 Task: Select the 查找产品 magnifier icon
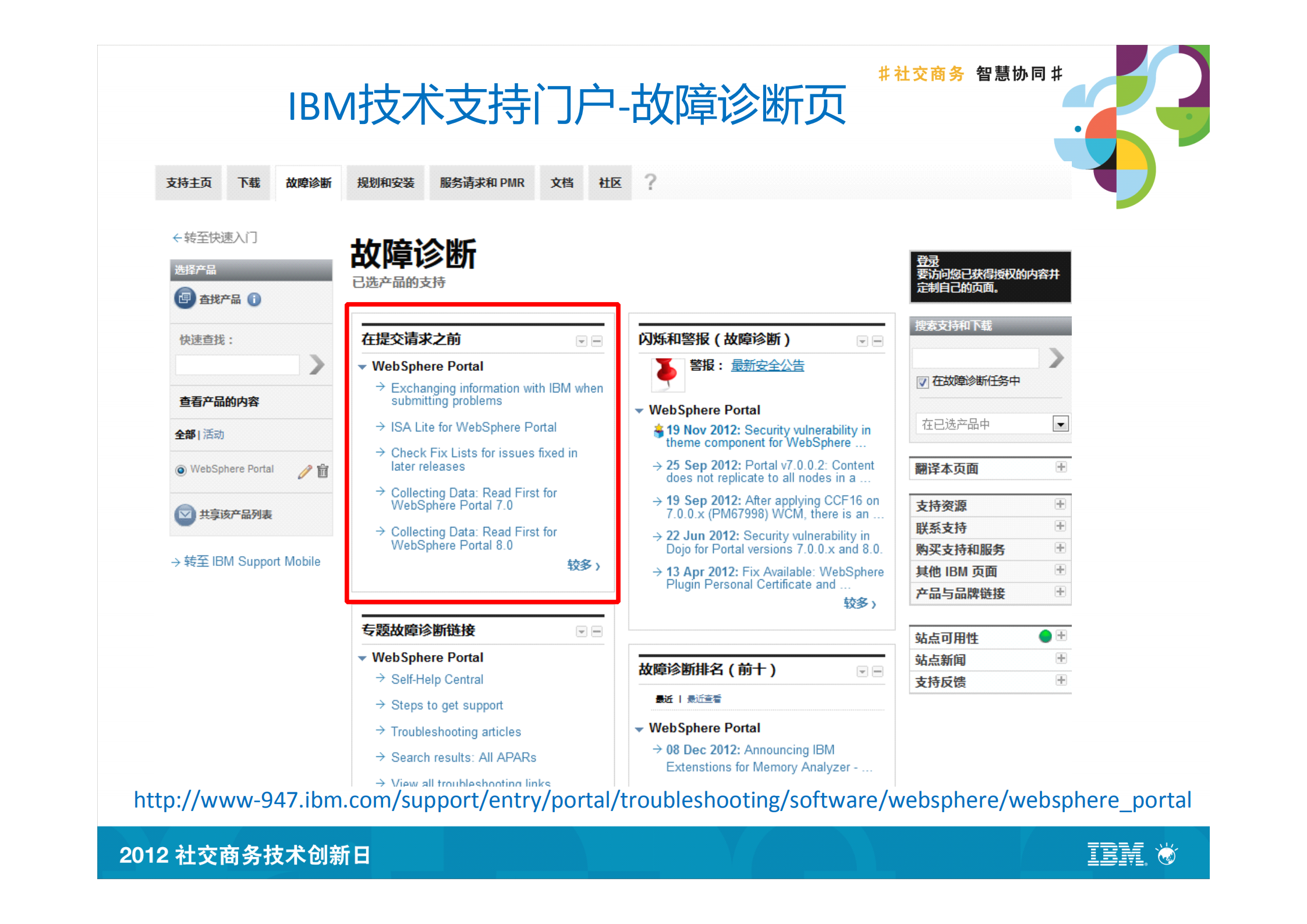click(x=185, y=299)
